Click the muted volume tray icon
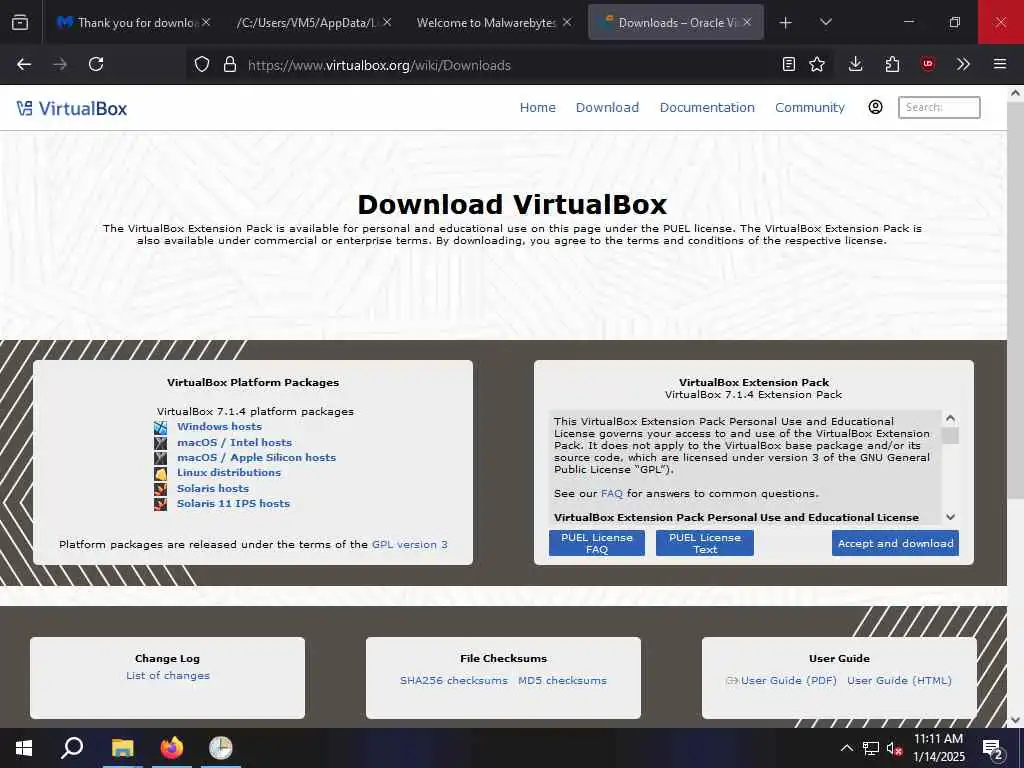The width and height of the screenshot is (1024, 768). click(x=895, y=748)
